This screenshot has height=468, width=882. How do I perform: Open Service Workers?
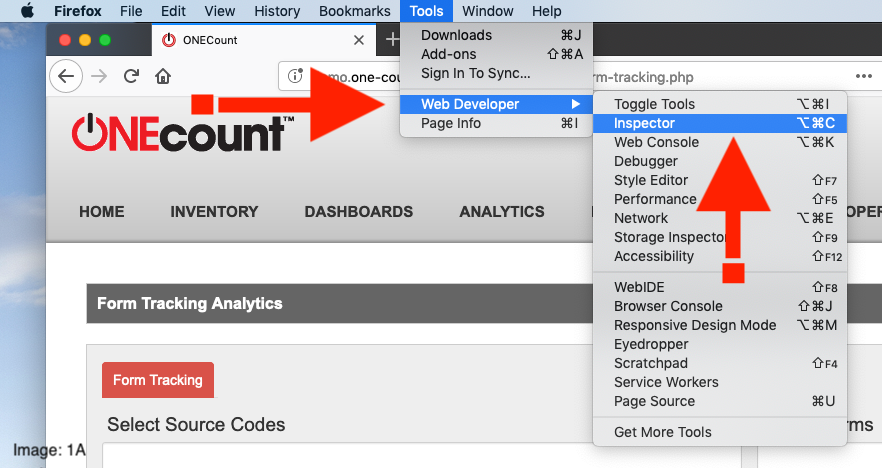(x=720, y=382)
